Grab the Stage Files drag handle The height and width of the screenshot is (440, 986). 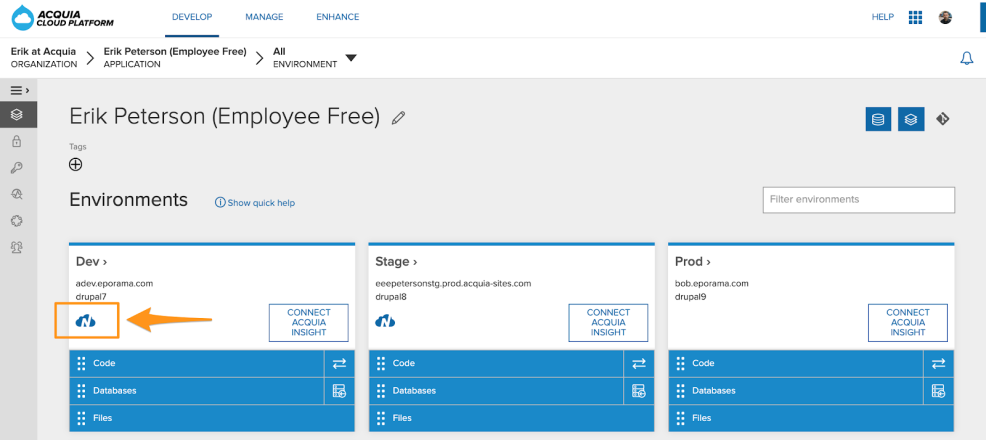(380, 418)
